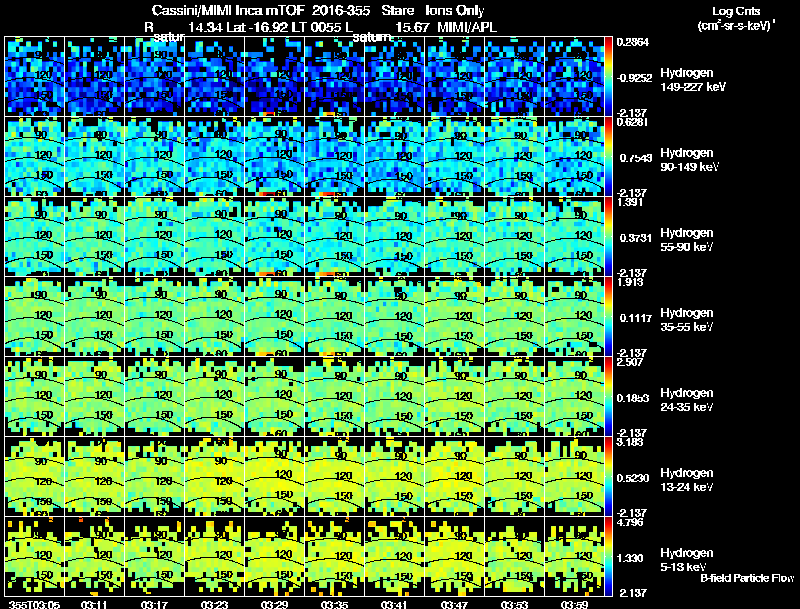
Task: Click the '15.67' L value in the header
Action: (x=412, y=28)
